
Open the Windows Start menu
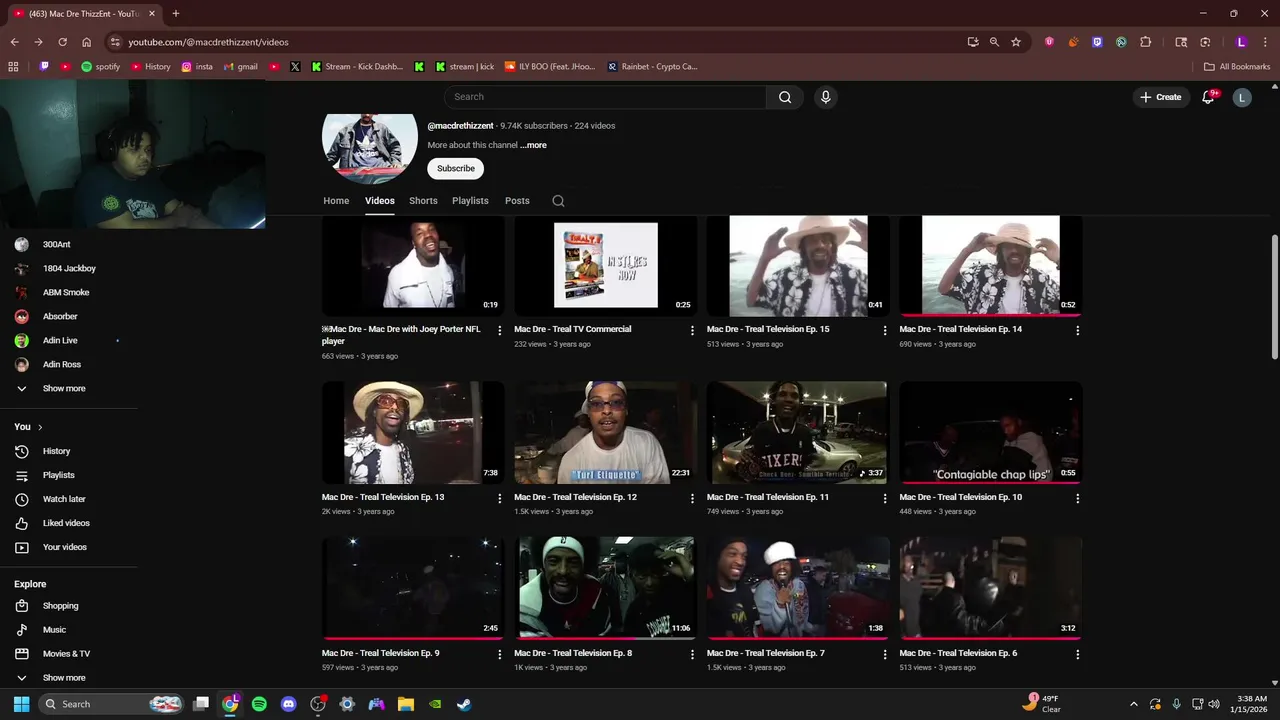21,704
